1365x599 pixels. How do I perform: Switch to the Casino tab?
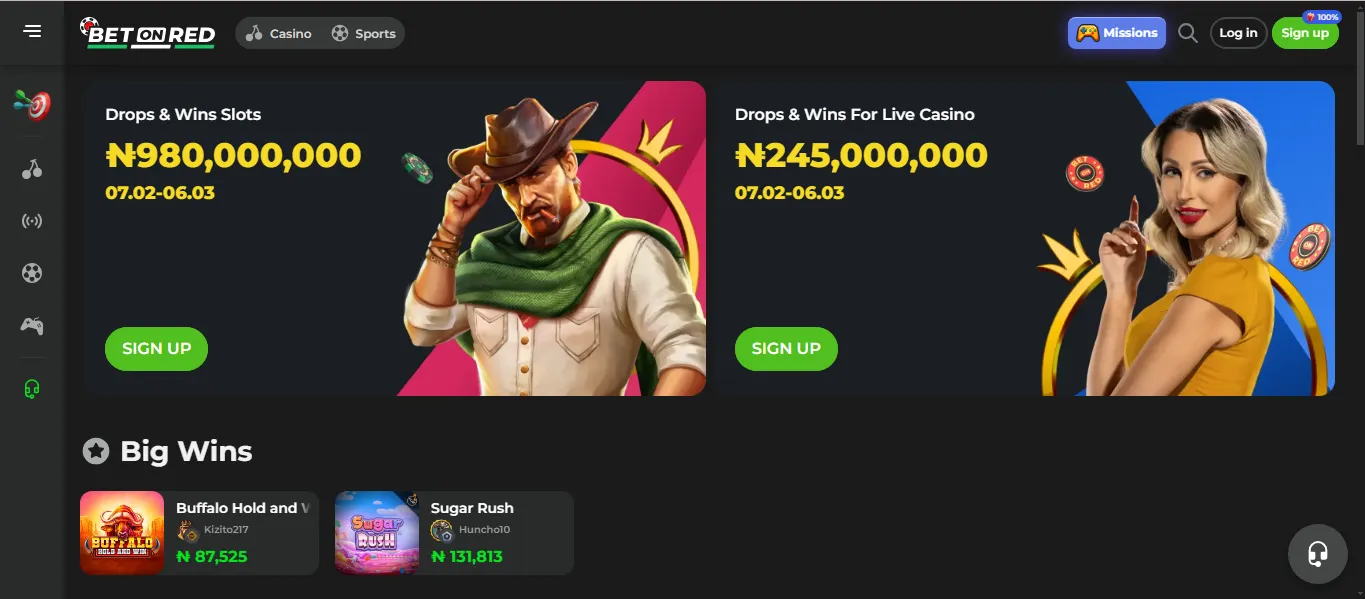click(278, 32)
